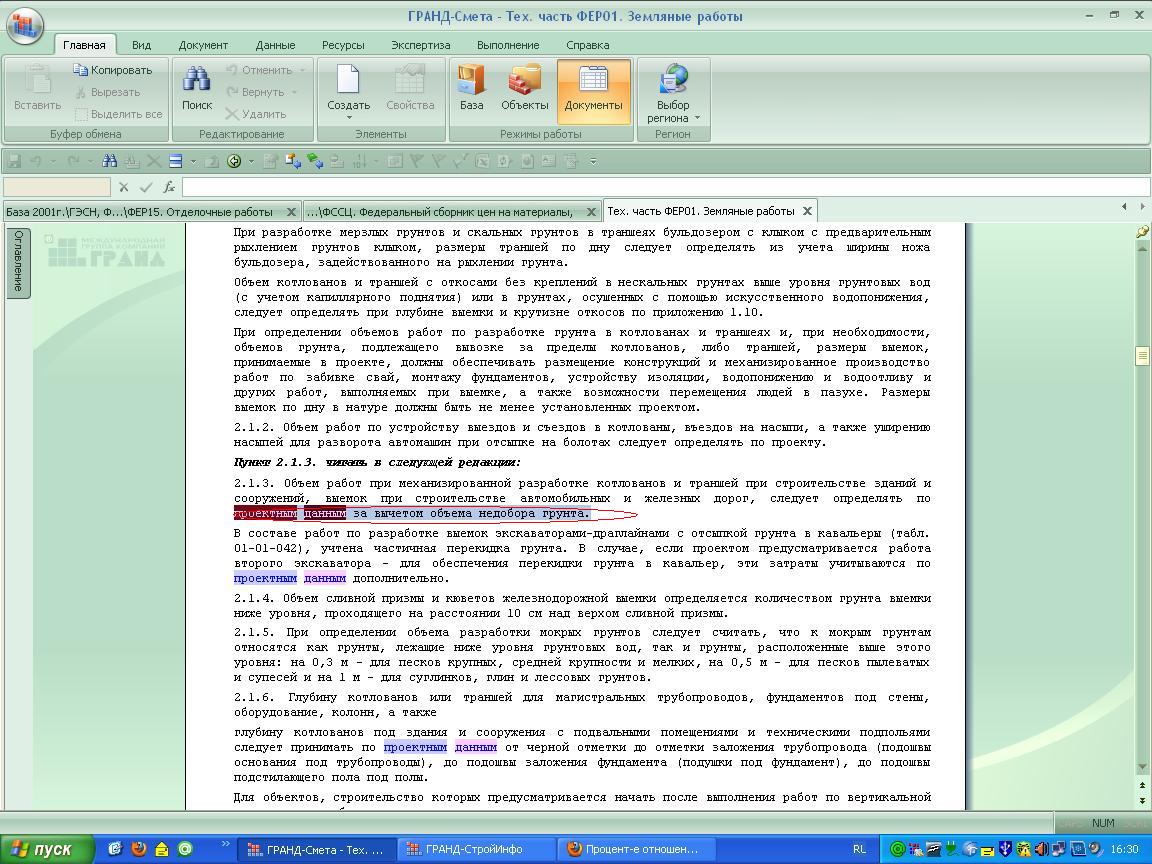Viewport: 1152px width, 864px height.
Task: Click highlighted 'проектным' in paragraph 2.1.6
Action: point(414,747)
